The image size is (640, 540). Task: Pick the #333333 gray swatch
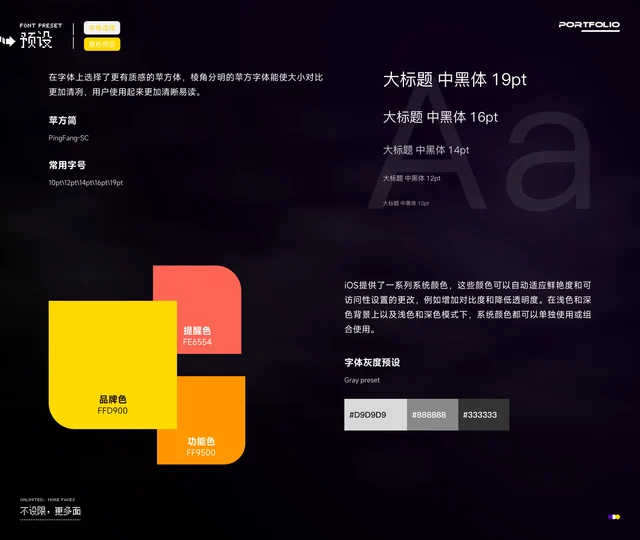click(484, 415)
